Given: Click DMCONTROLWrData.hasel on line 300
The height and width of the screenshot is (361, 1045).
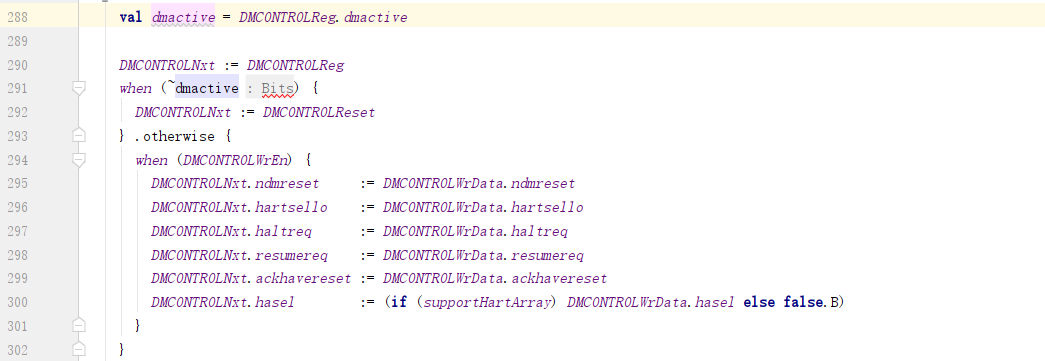Looking at the screenshot, I should (651, 302).
